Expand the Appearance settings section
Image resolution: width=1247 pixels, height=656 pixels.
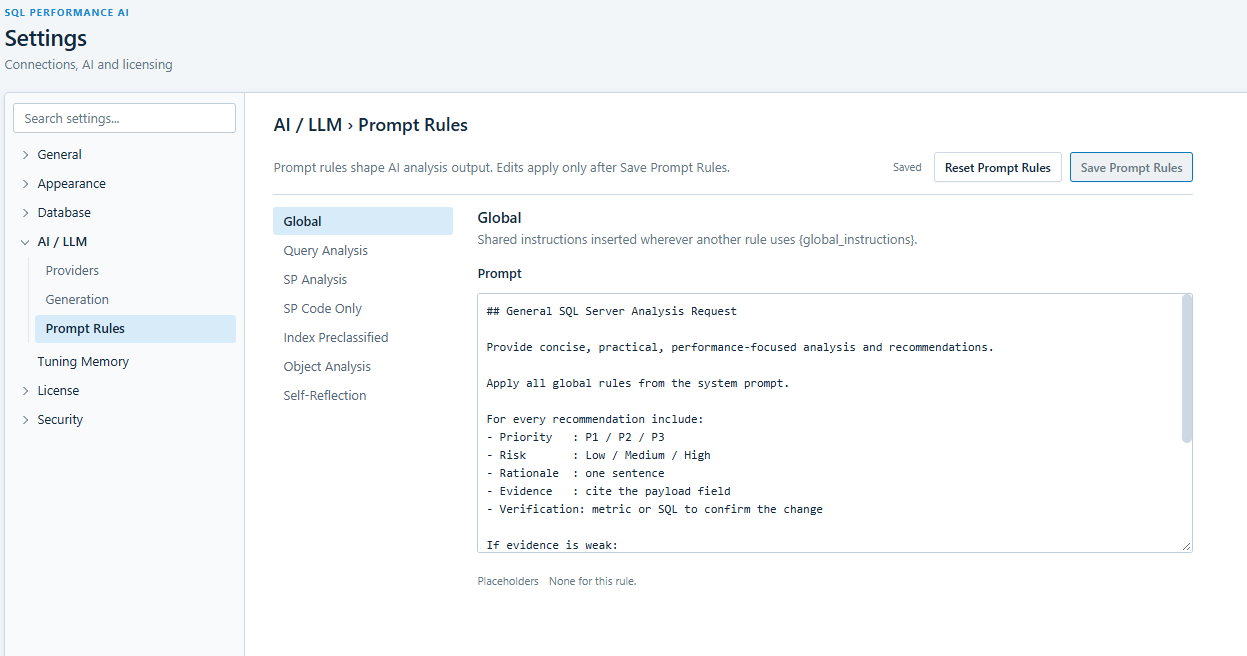[x=26, y=184]
